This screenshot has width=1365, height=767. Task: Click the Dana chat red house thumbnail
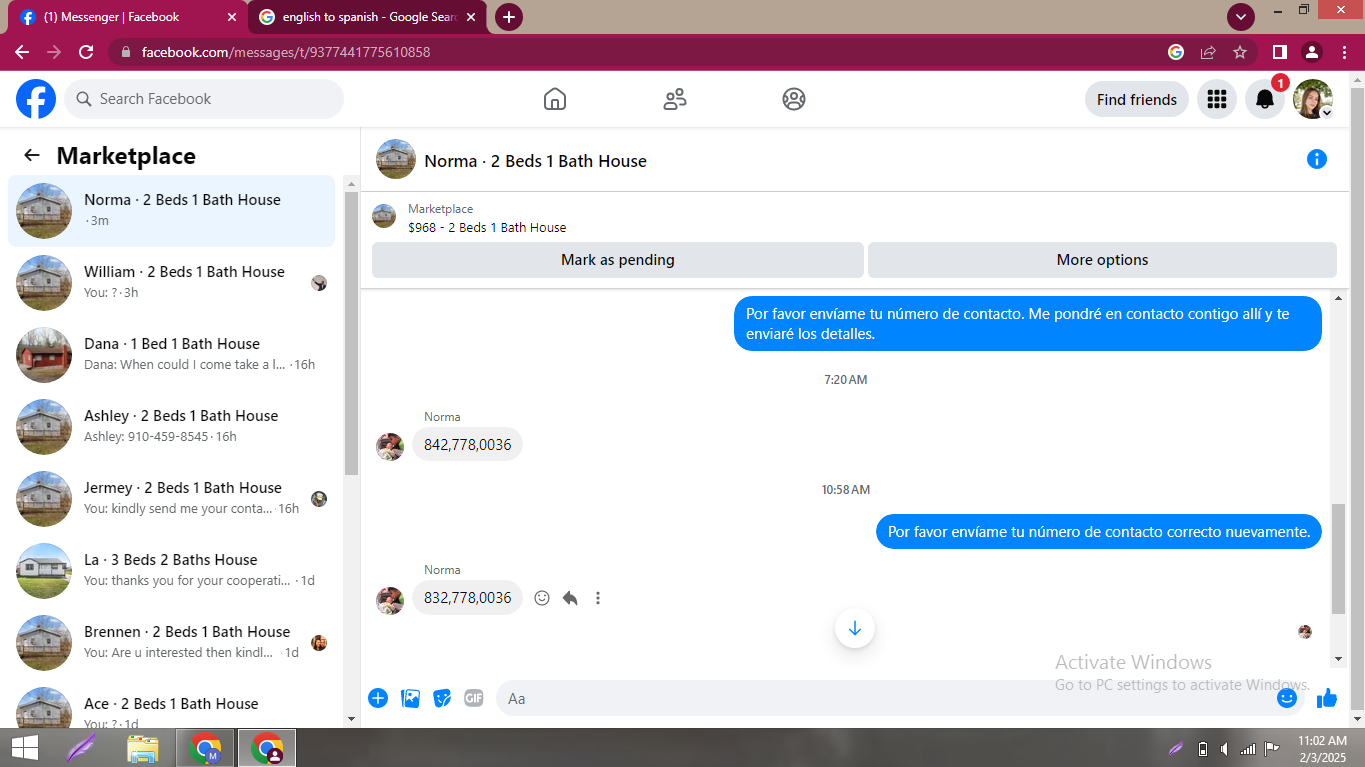[44, 355]
